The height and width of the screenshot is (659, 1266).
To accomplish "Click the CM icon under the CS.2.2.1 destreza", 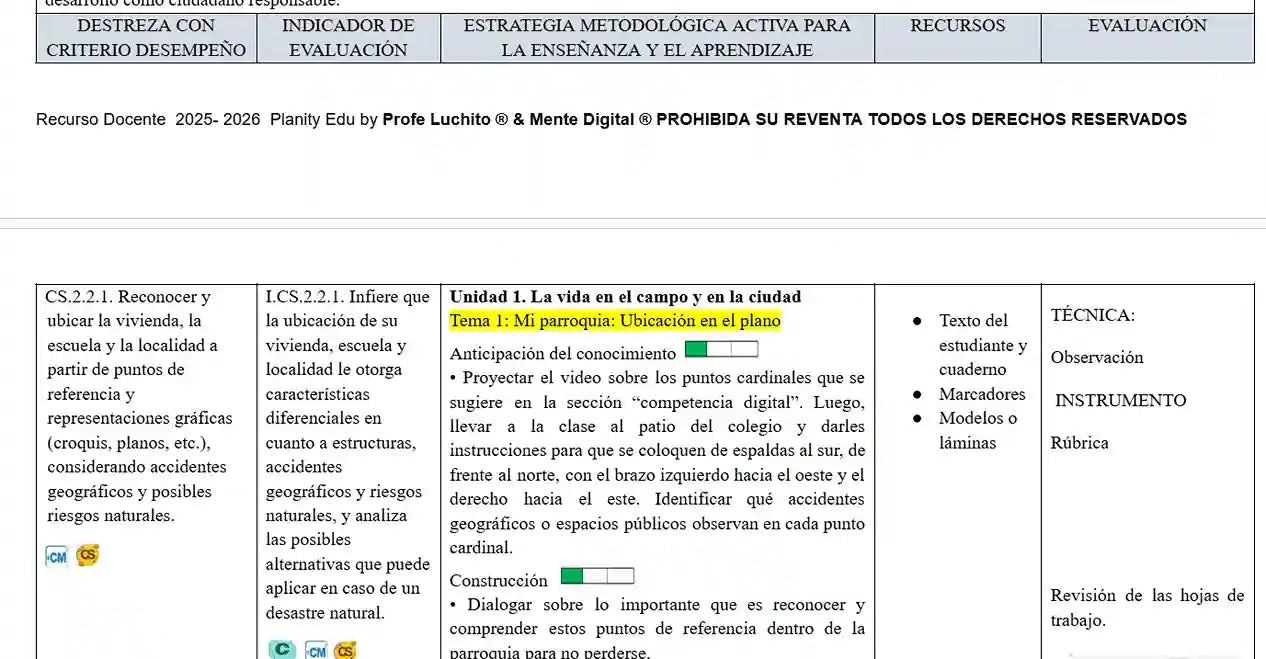I will pyautogui.click(x=57, y=557).
